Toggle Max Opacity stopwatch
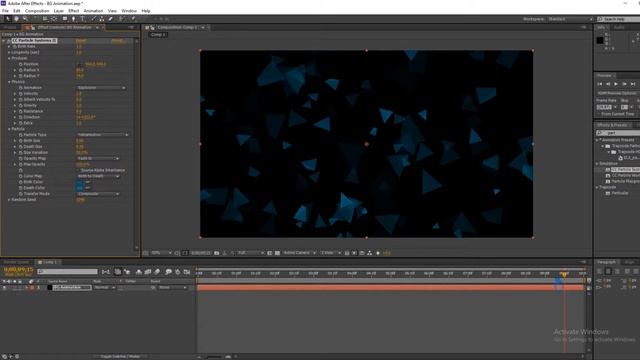Screen dimensions: 640x360 (x=20, y=164)
